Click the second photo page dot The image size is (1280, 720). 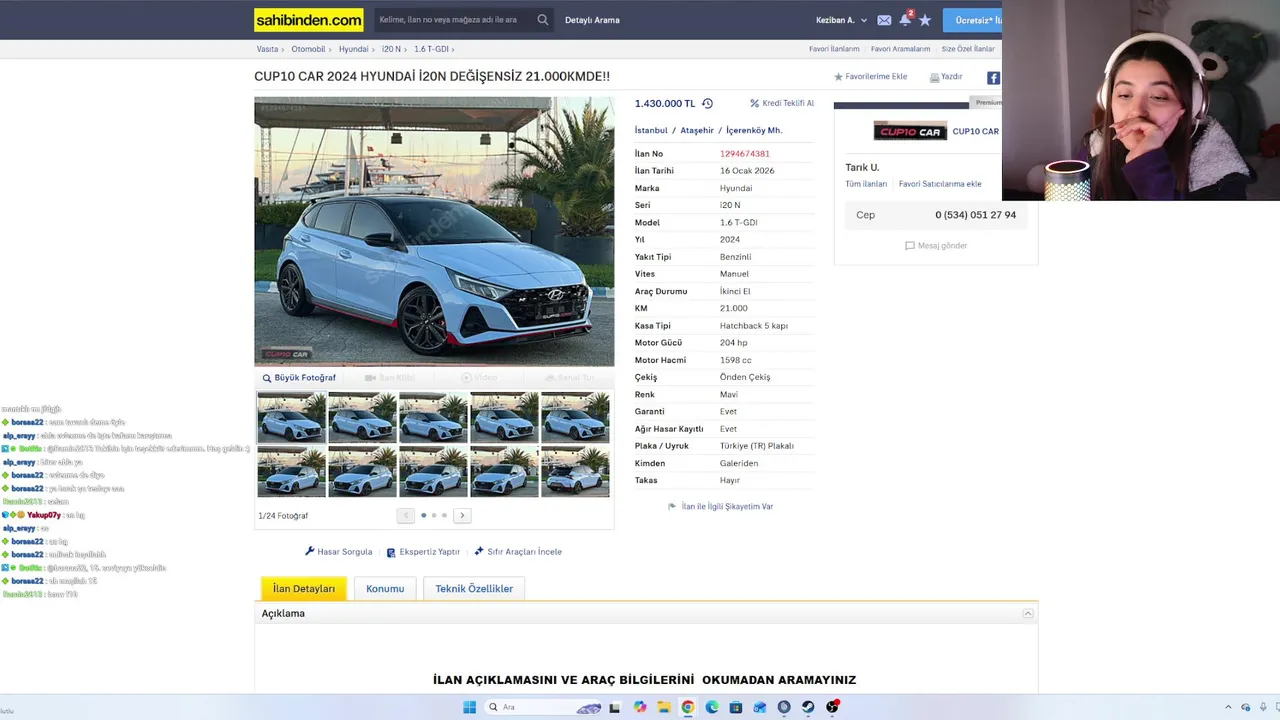[x=434, y=515]
